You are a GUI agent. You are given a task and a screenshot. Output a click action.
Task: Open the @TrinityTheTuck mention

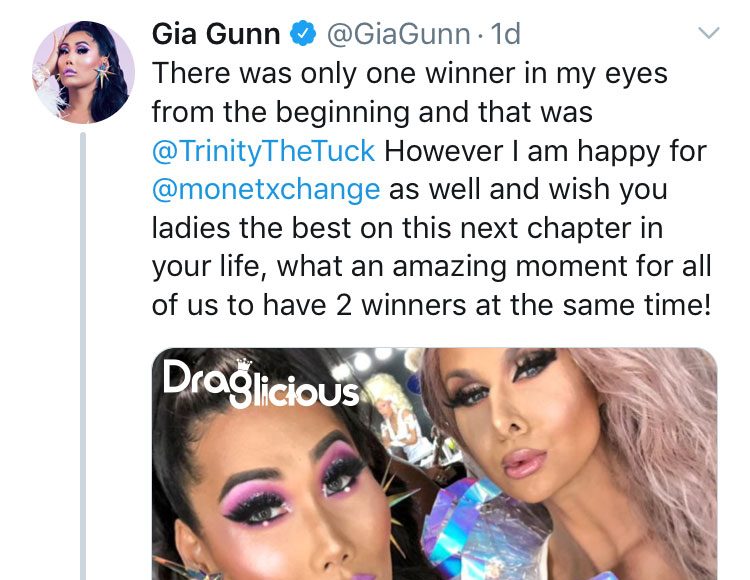tap(263, 151)
